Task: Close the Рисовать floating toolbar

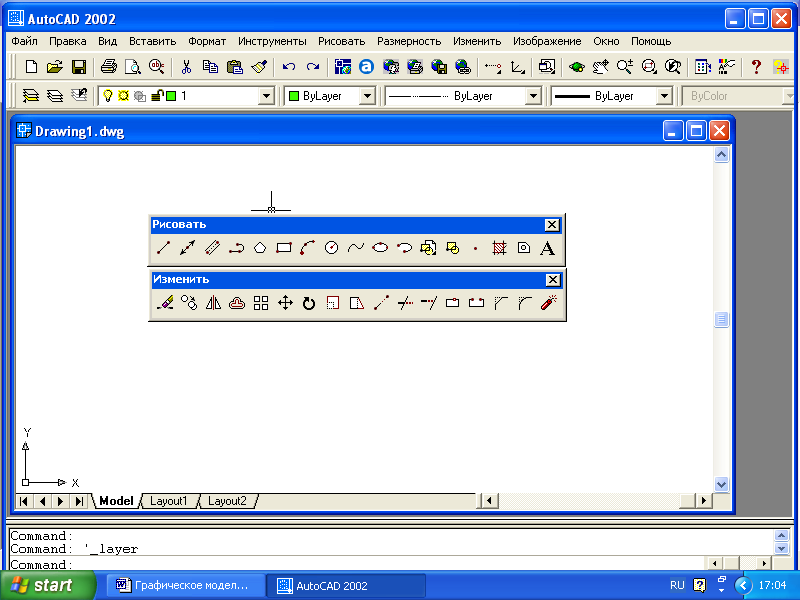Action: coord(552,224)
